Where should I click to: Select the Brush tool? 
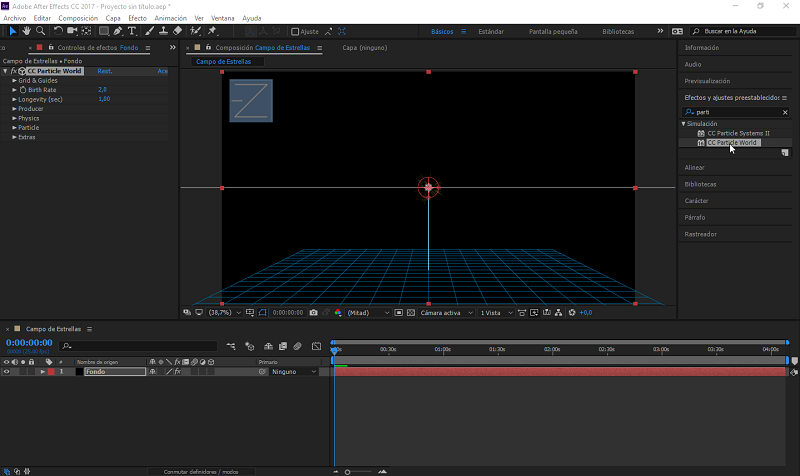[149, 31]
